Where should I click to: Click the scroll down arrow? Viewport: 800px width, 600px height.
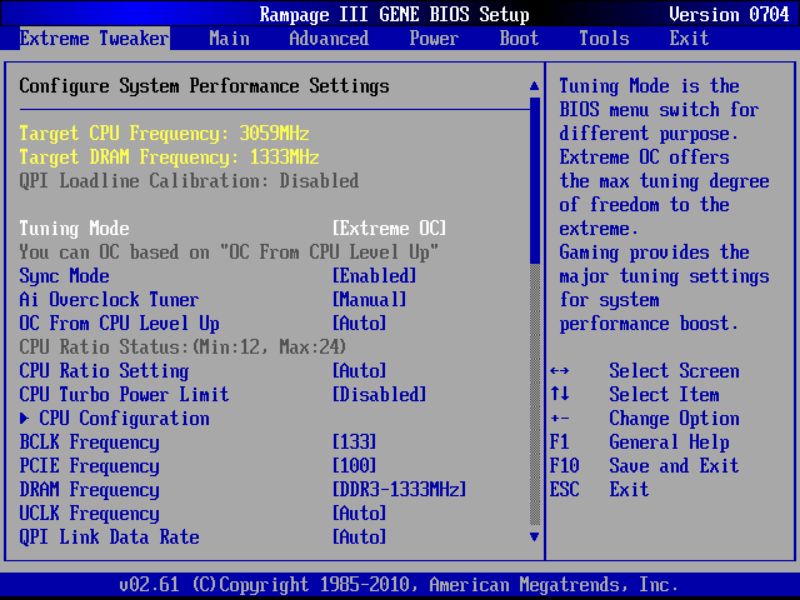pos(534,537)
